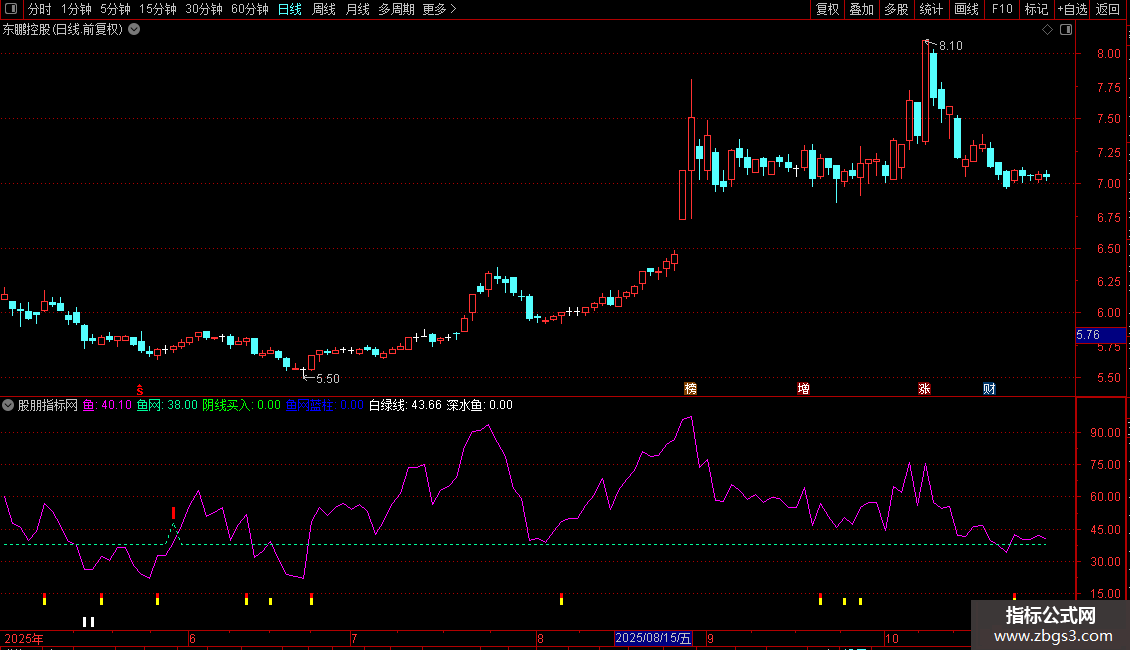The width and height of the screenshot is (1130, 650).
Task: Click the white double-bar mark above timeline
Action: click(x=89, y=622)
